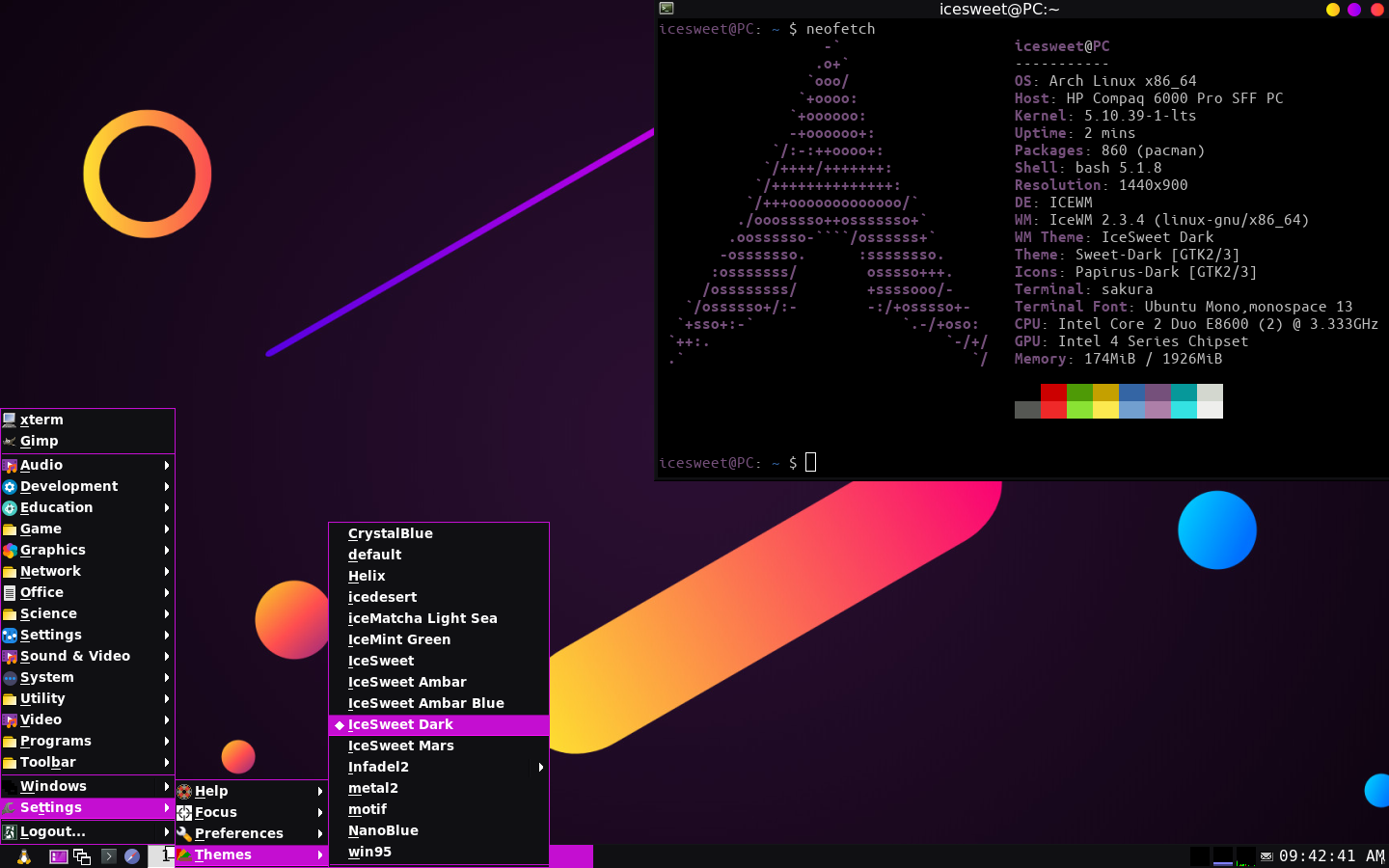1389x868 pixels.
Task: Expand the Utility submenu arrow
Action: point(167,698)
